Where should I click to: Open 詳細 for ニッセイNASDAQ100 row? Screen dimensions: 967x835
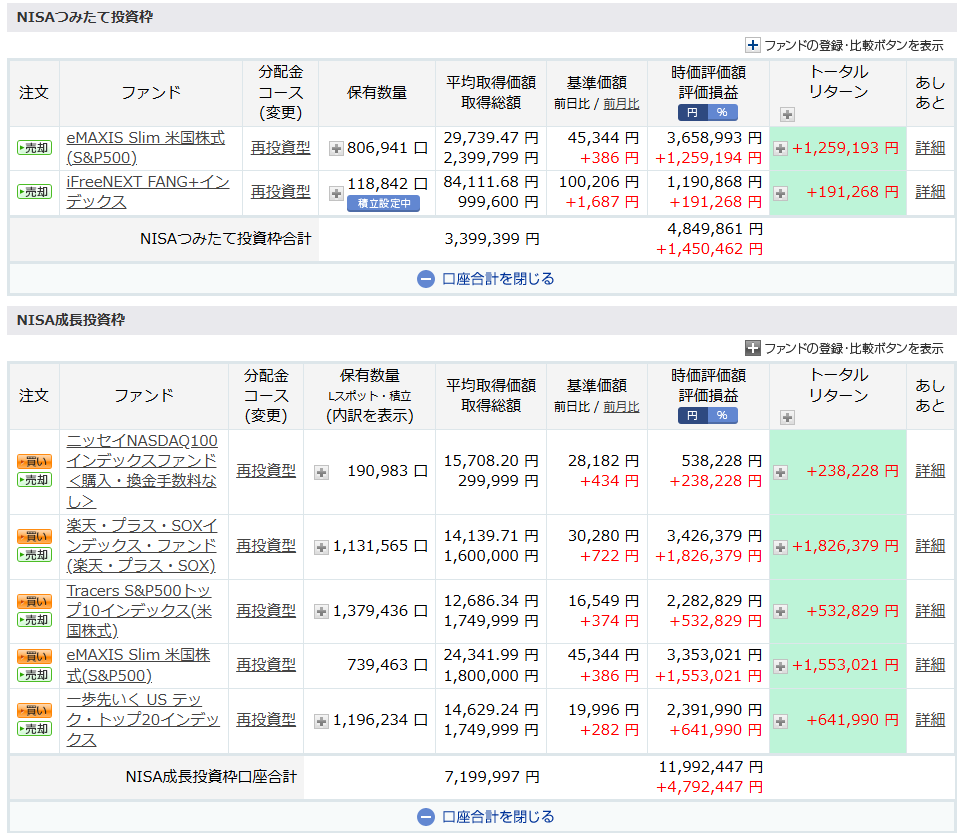(x=930, y=471)
